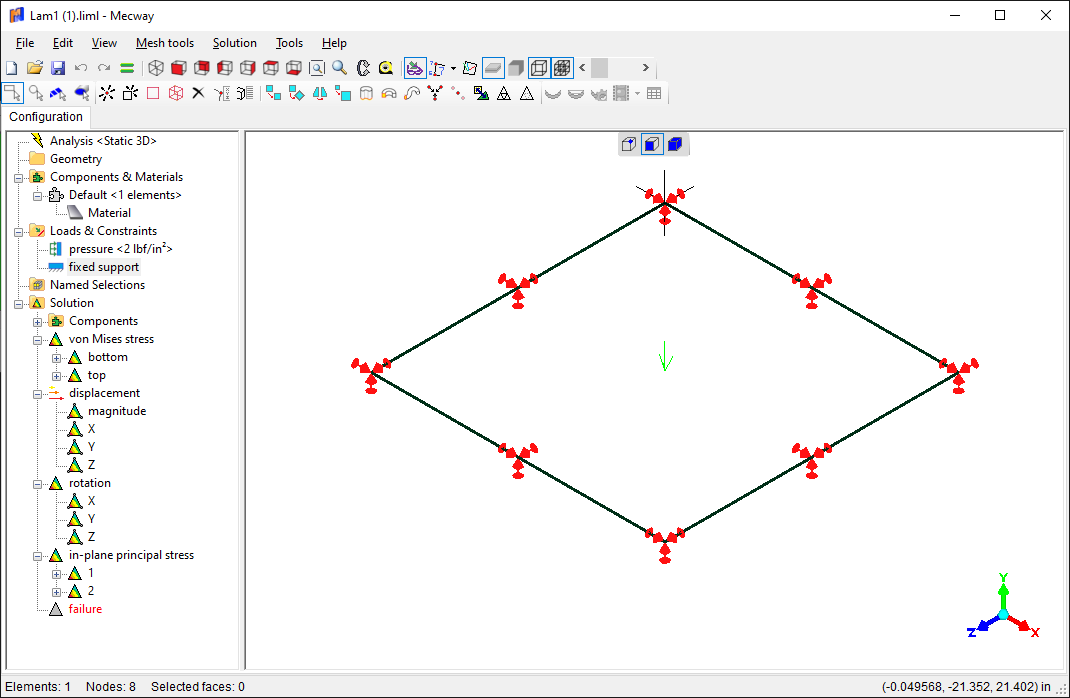Click the red square quad-face icon

click(x=153, y=93)
